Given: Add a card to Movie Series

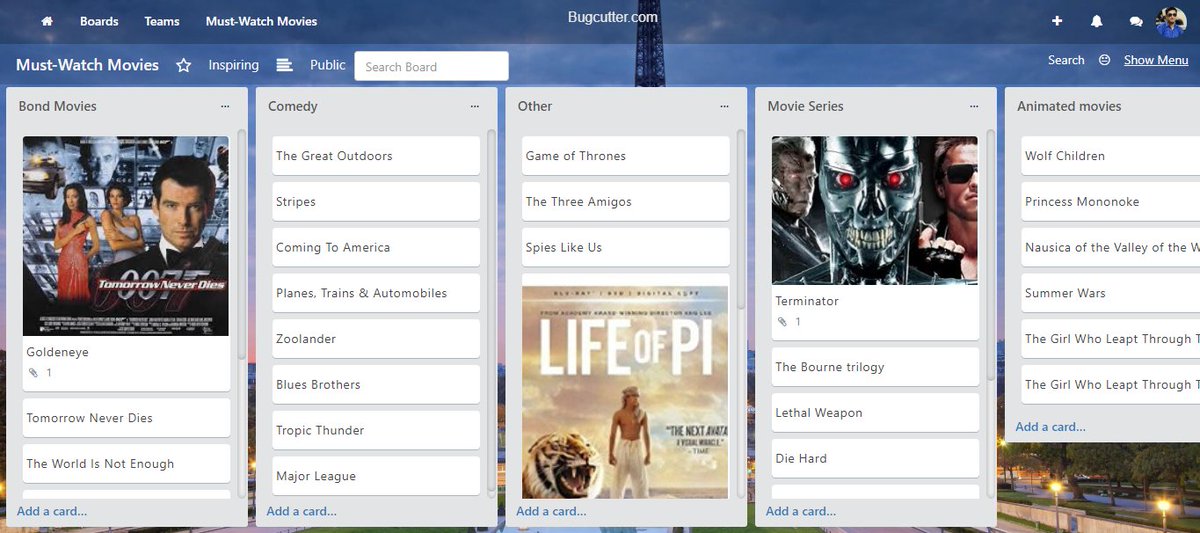Looking at the screenshot, I should [802, 511].
